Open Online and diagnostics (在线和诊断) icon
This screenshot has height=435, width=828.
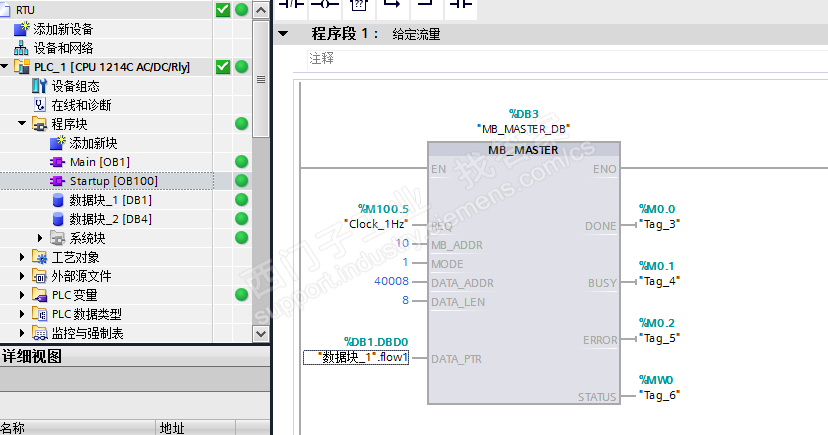point(40,105)
